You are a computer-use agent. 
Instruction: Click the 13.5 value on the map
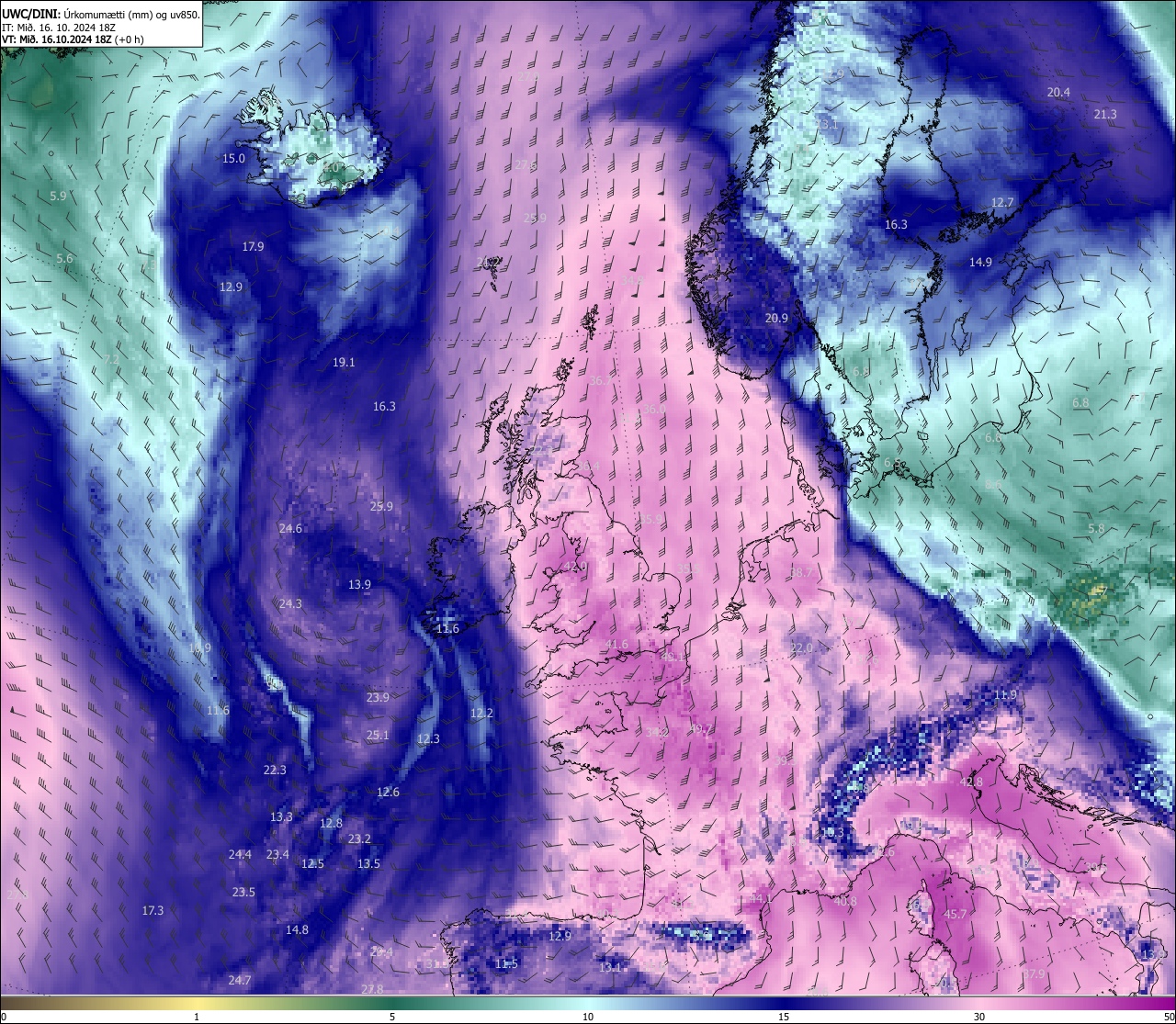[x=368, y=863]
